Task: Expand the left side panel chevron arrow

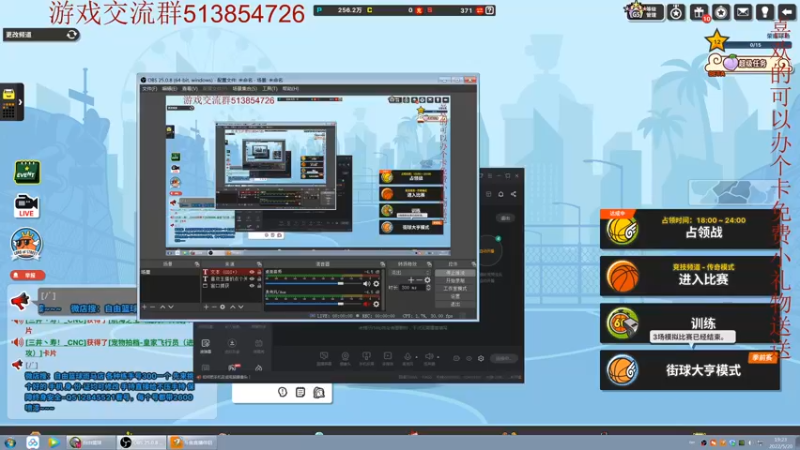Action: pyautogui.click(x=20, y=102)
